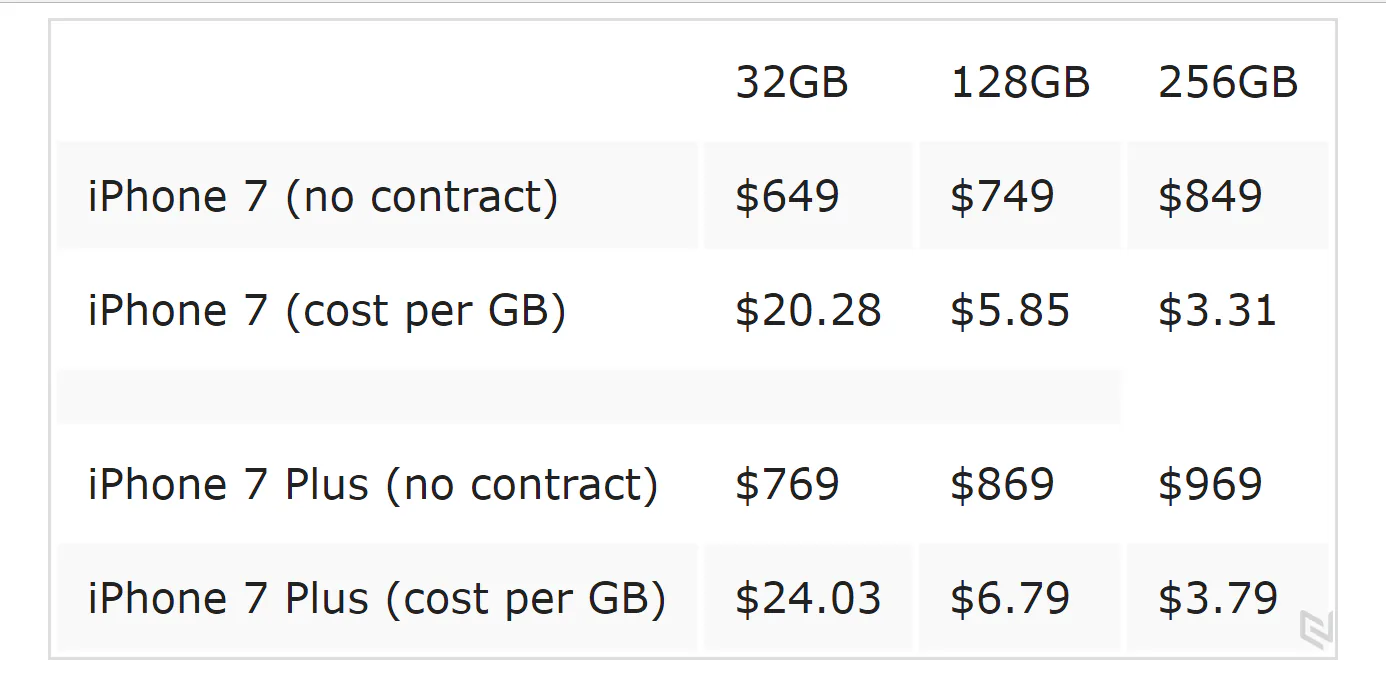Select the $649 price cell

[787, 196]
